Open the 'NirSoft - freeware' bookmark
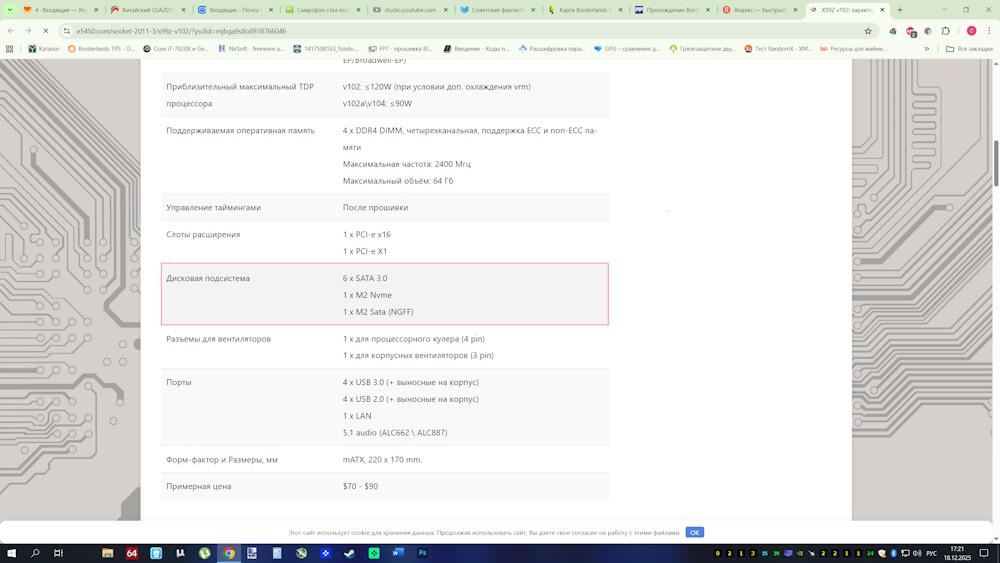 pyautogui.click(x=251, y=48)
